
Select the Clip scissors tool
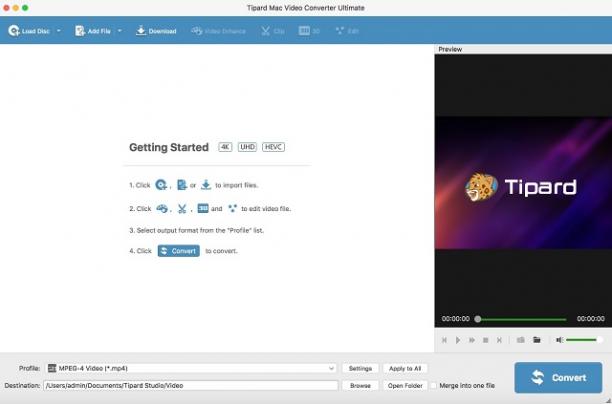coord(272,31)
